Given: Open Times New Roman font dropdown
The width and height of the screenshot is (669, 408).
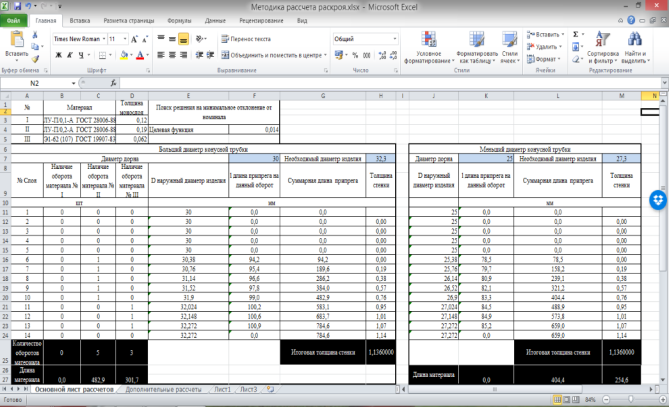Looking at the screenshot, I should tap(104, 39).
